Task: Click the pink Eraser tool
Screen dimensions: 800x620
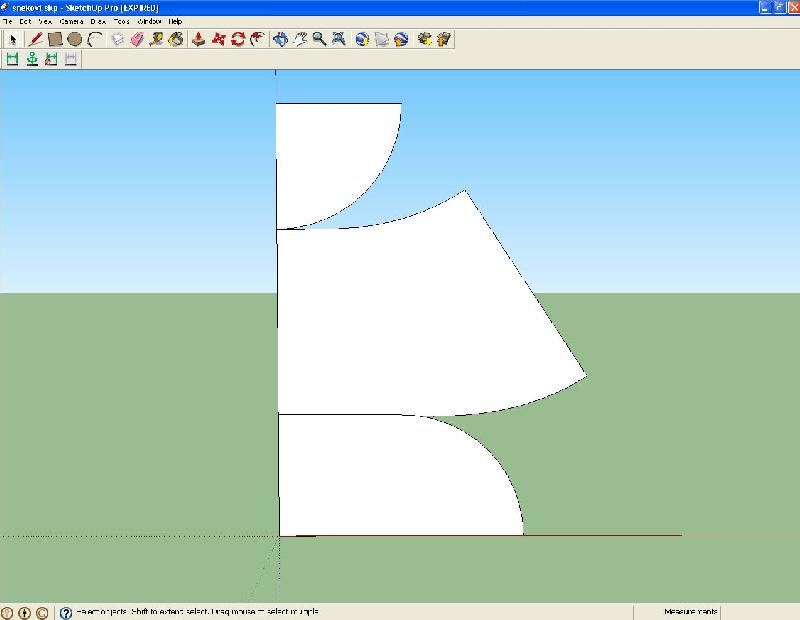Action: [137, 40]
